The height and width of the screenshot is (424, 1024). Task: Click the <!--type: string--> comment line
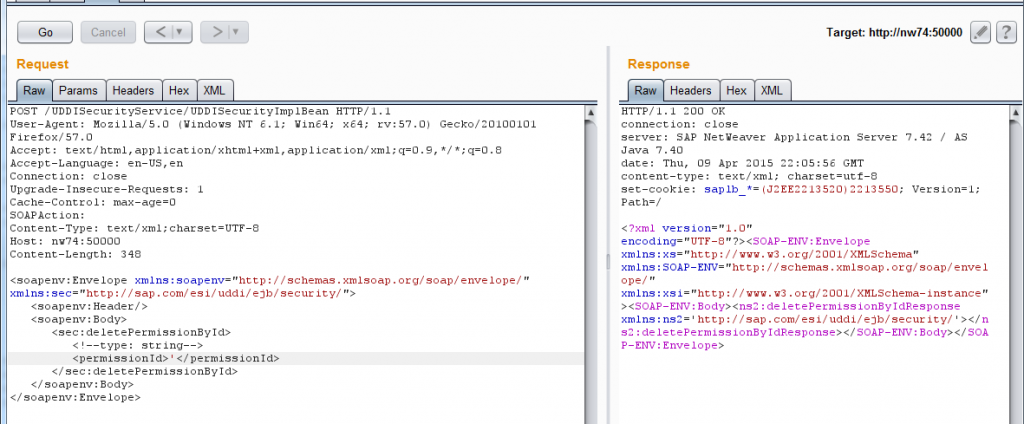pyautogui.click(x=138, y=346)
